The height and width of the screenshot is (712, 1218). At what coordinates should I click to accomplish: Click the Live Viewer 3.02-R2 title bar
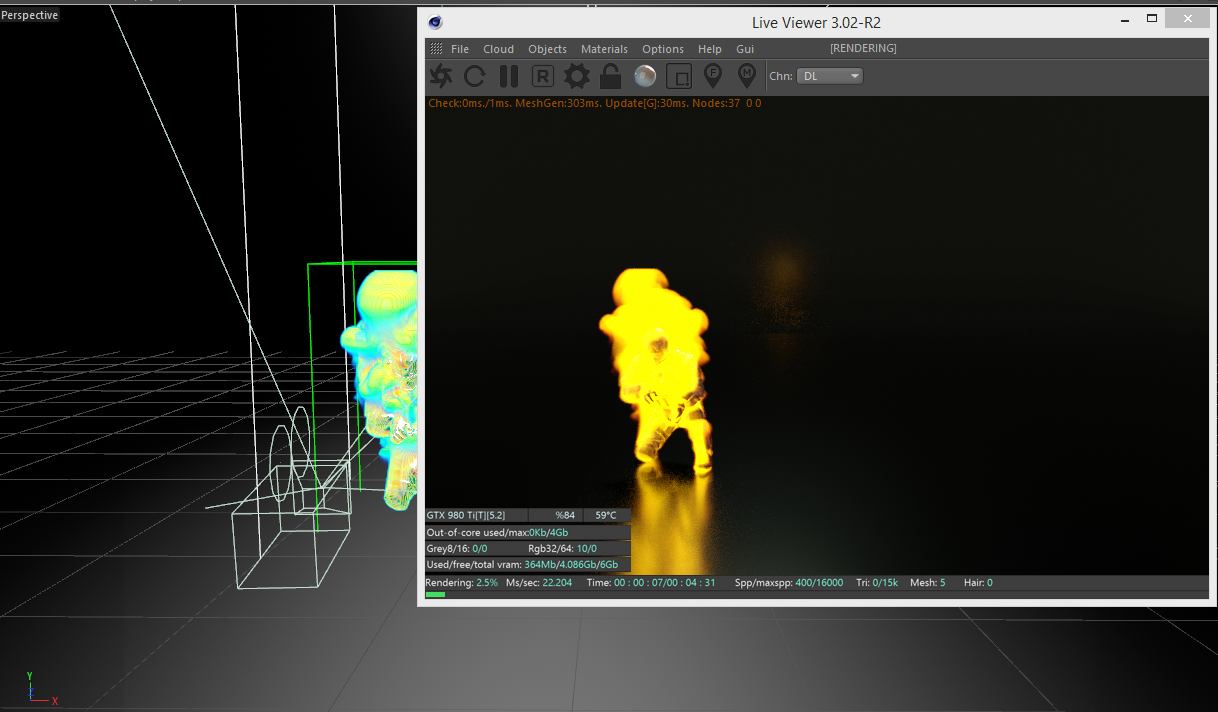[x=816, y=22]
